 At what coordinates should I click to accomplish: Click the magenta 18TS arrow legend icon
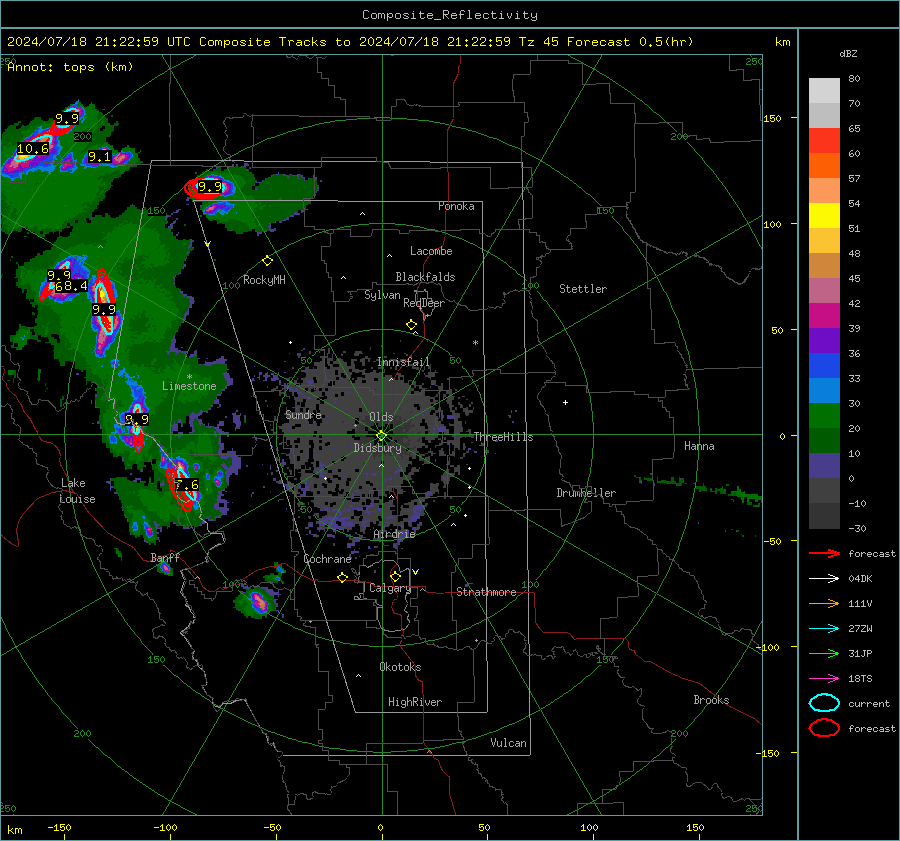(x=824, y=679)
